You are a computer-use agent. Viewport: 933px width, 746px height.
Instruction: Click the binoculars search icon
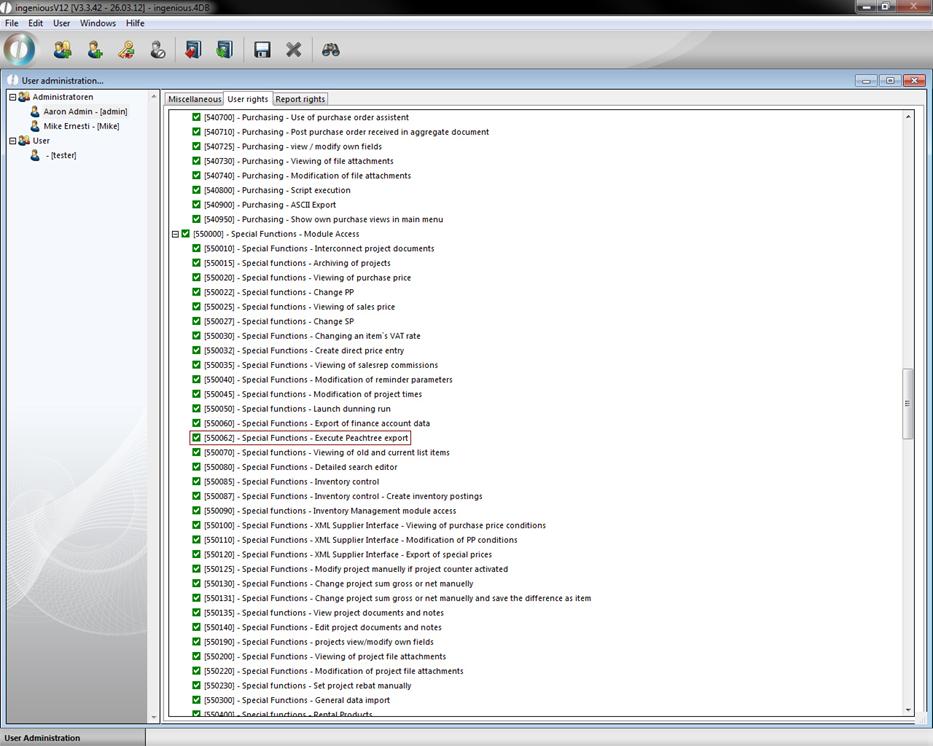pyautogui.click(x=331, y=49)
